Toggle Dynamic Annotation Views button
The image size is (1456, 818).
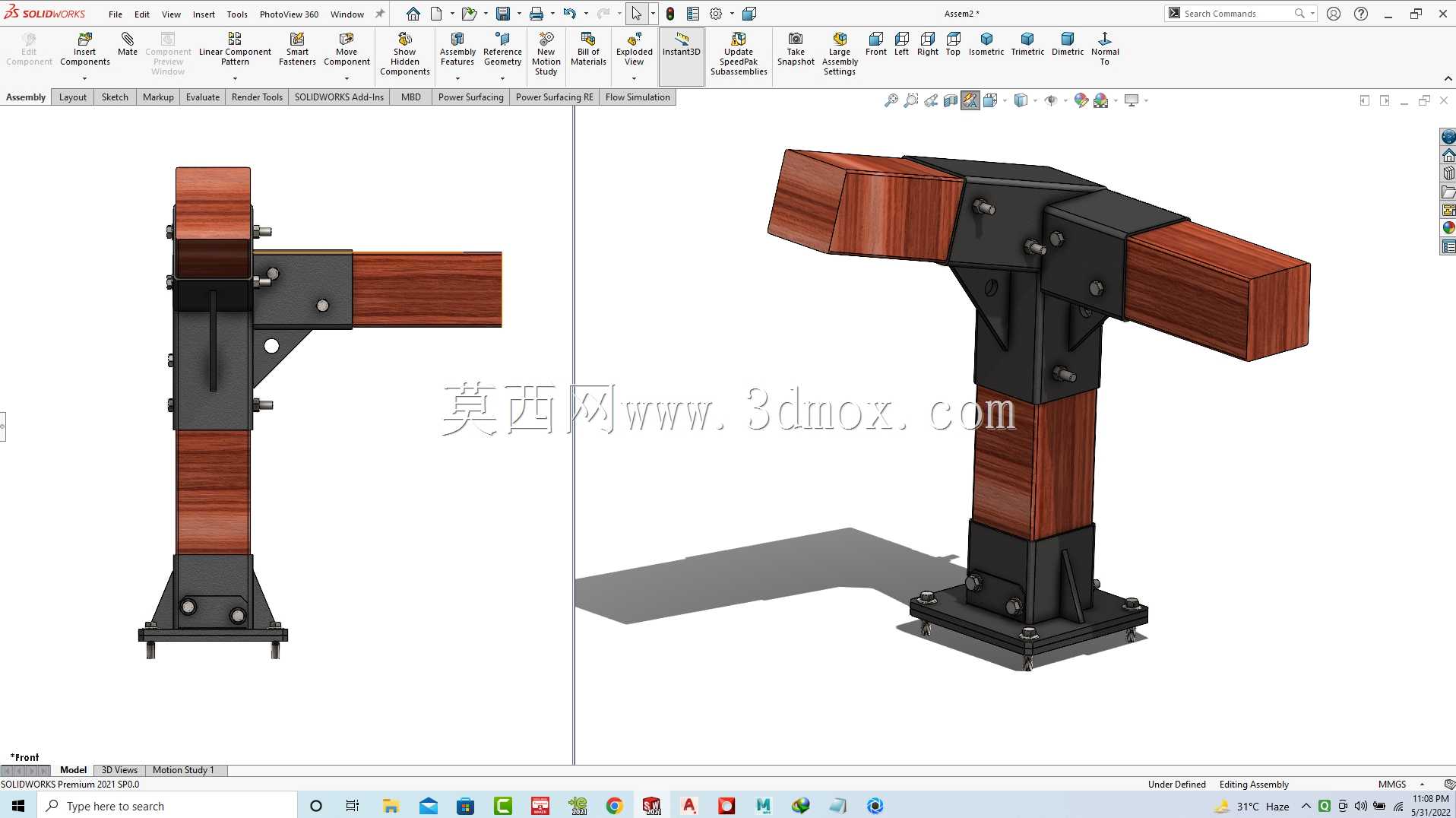pyautogui.click(x=970, y=100)
